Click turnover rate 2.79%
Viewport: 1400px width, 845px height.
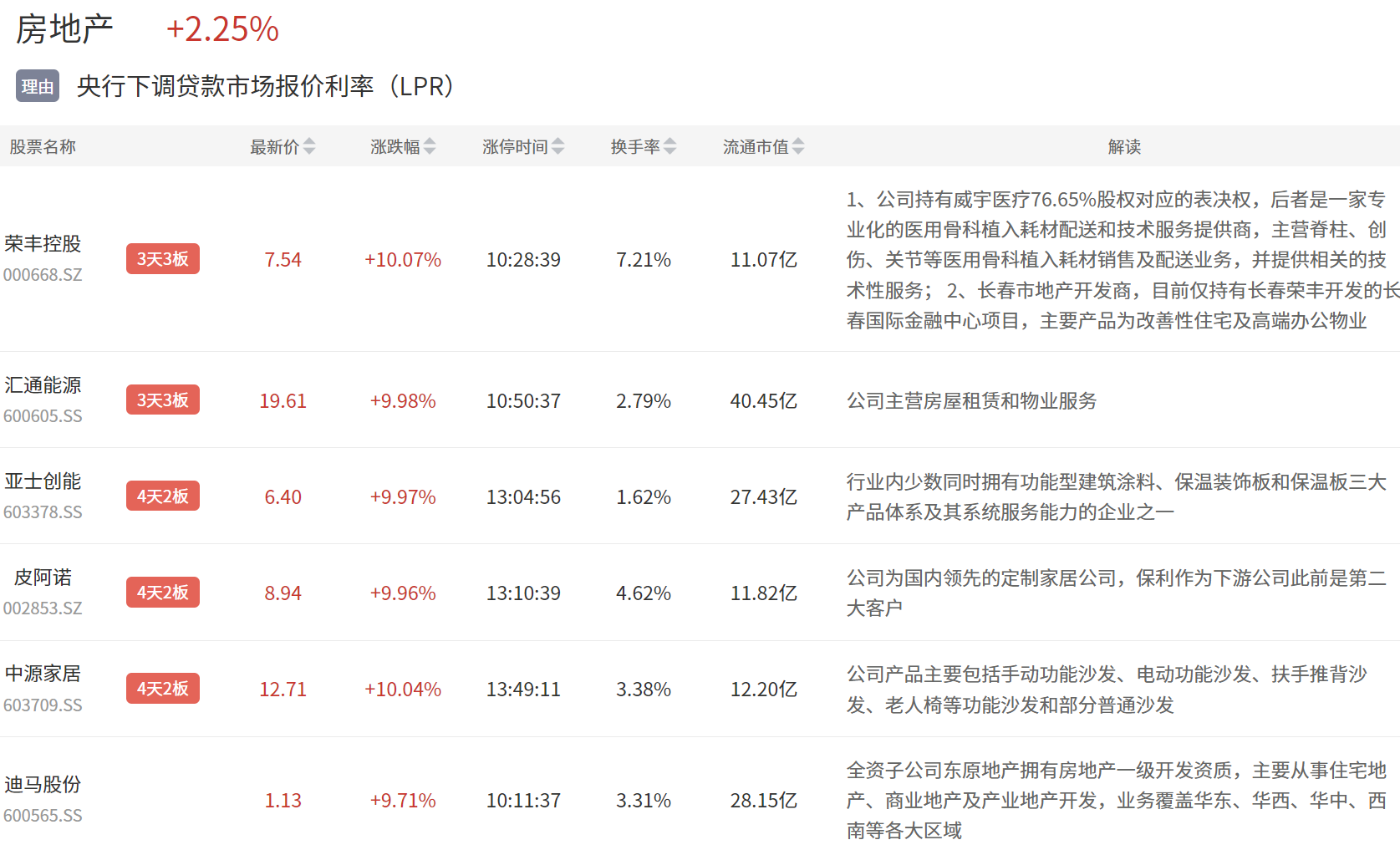point(644,401)
